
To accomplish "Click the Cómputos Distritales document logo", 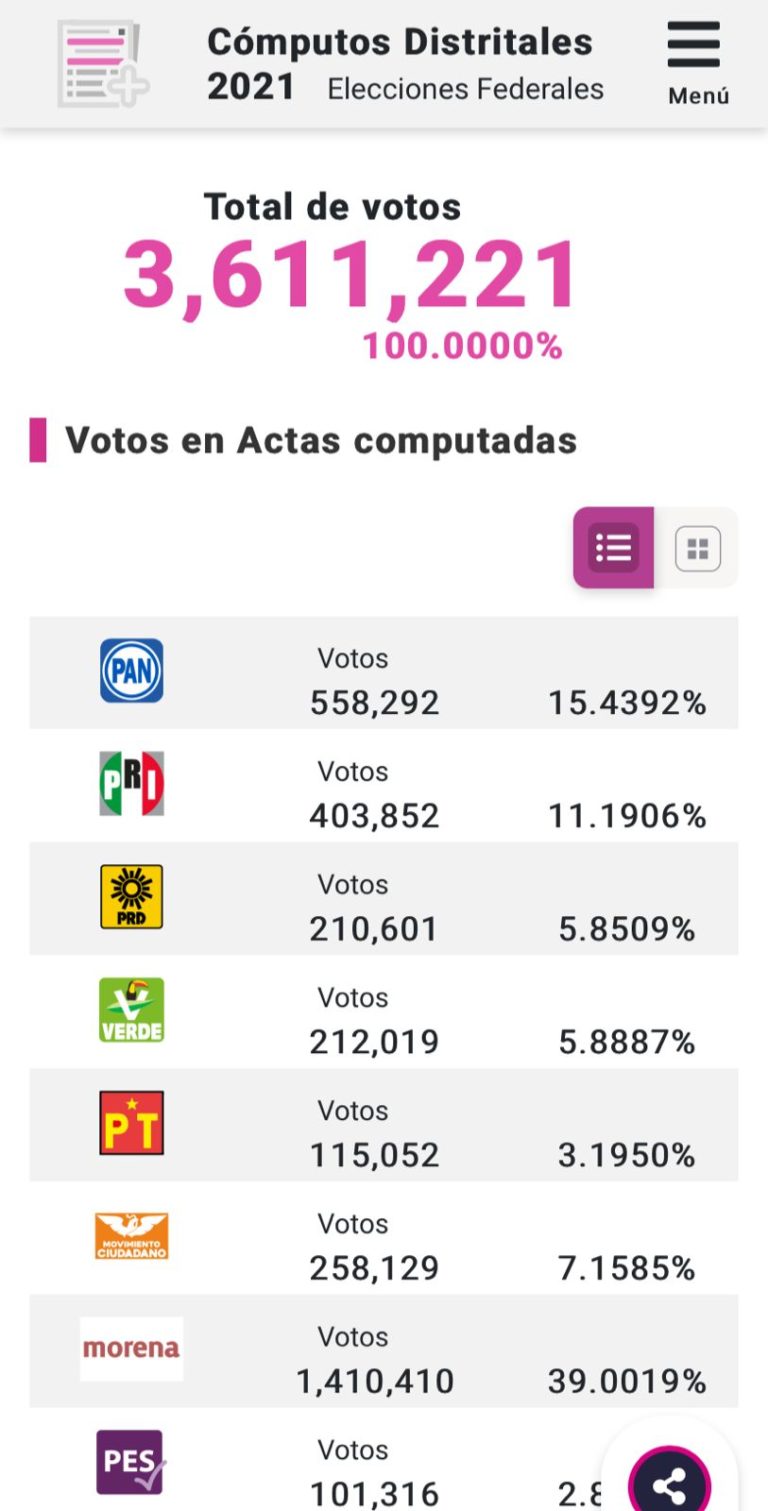I will click(103, 64).
